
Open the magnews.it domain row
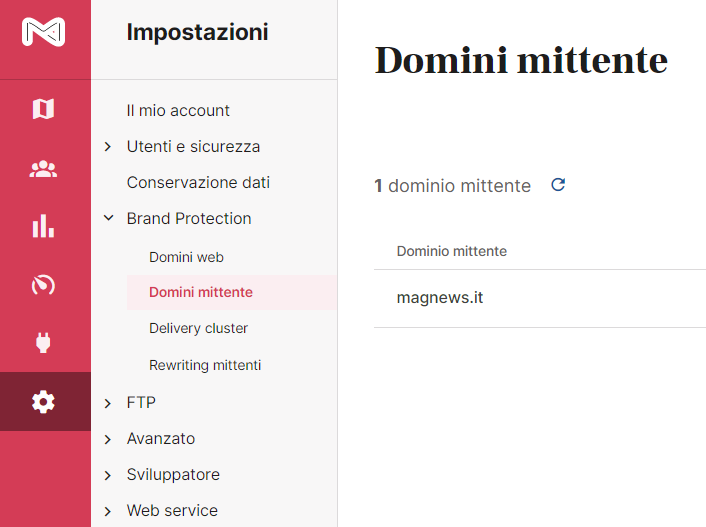pos(540,298)
